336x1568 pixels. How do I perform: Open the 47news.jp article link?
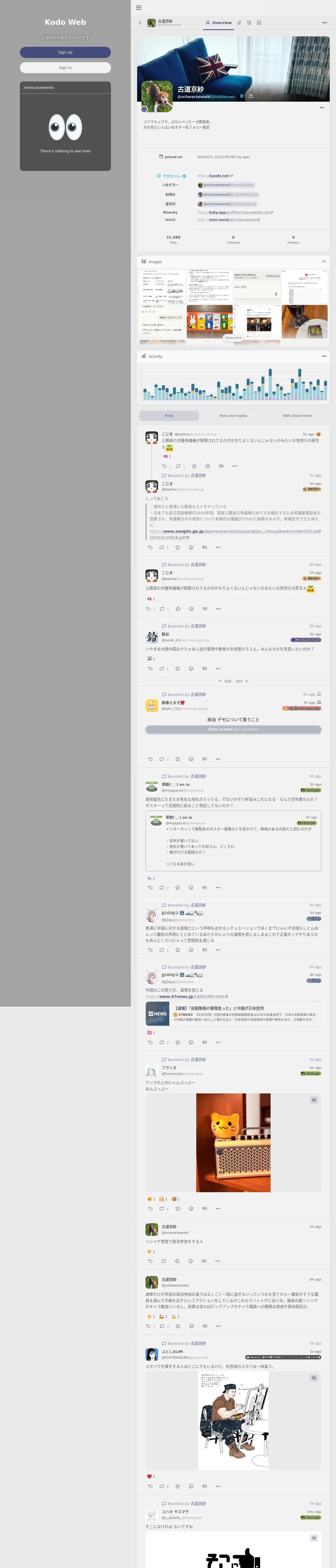pyautogui.click(x=187, y=996)
